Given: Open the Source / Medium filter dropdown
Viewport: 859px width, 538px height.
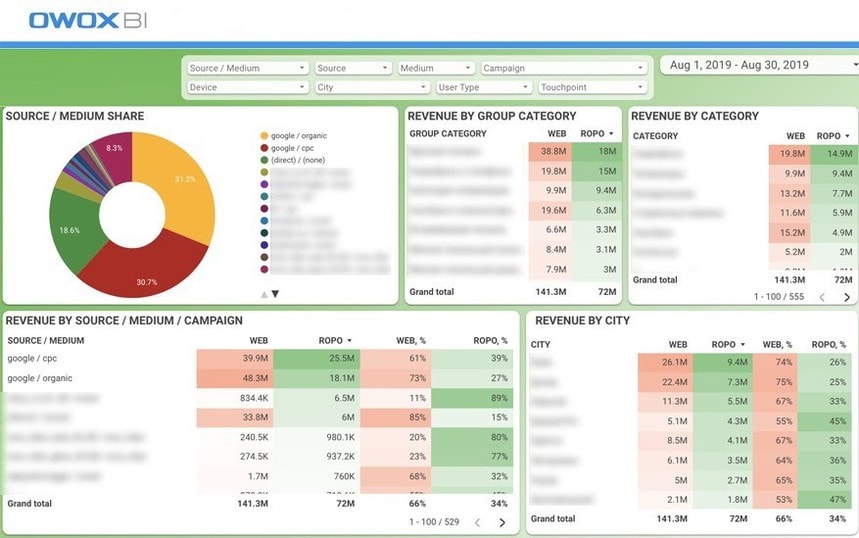Looking at the screenshot, I should tap(247, 68).
